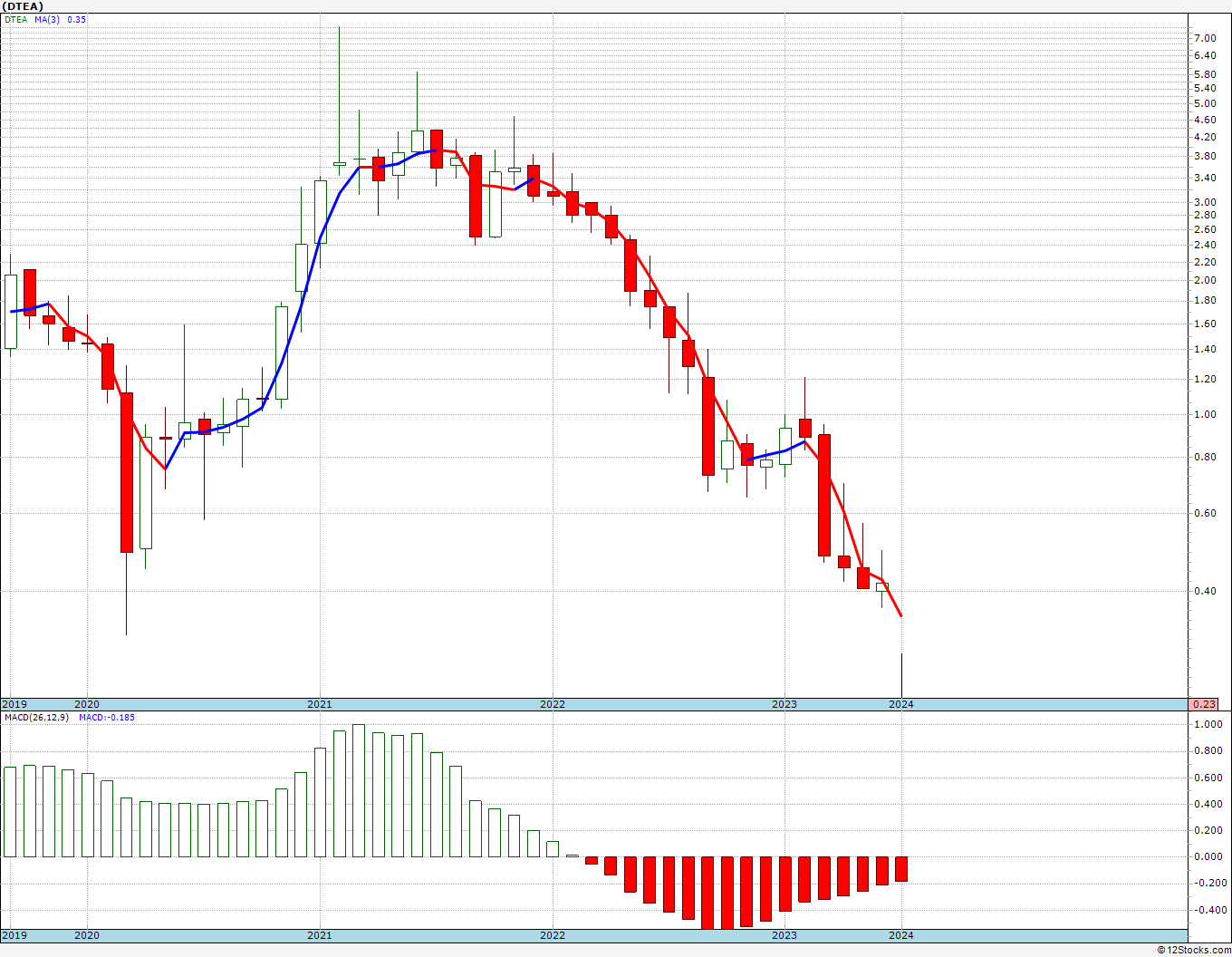The image size is (1232, 957).
Task: Select the 0.60 price axis label
Action: point(1205,513)
